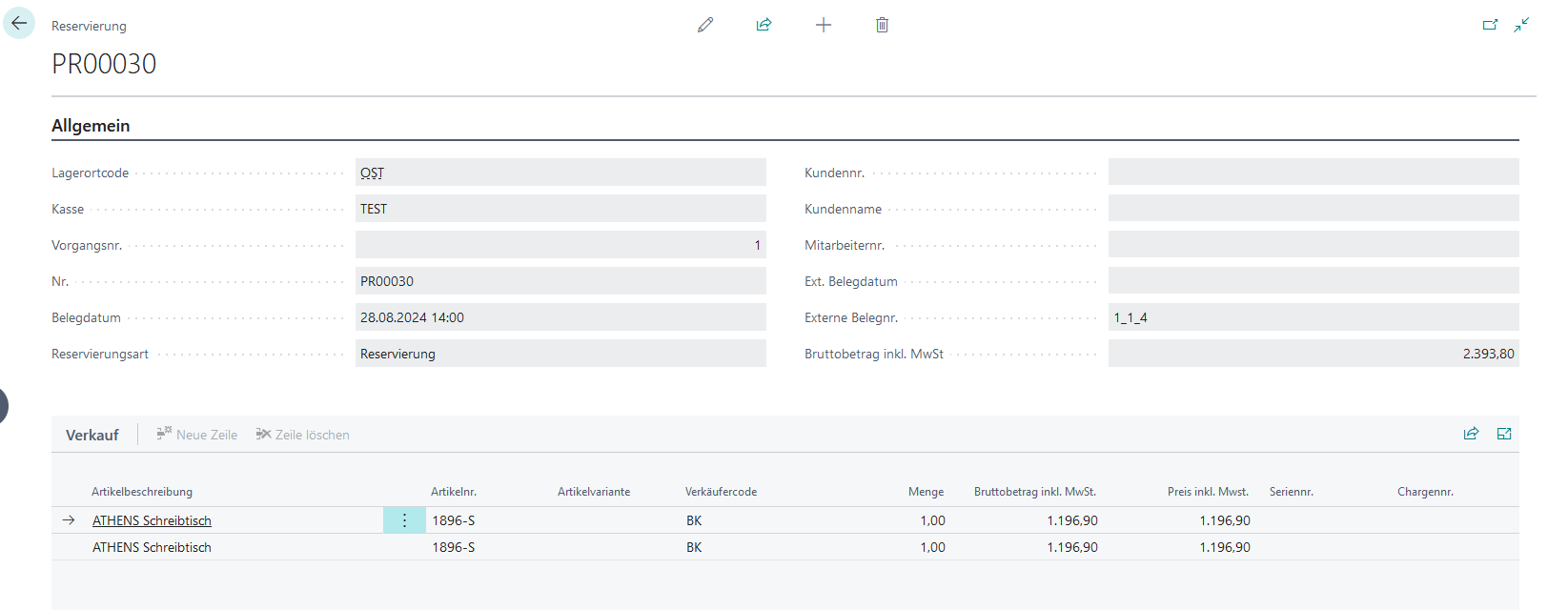Click Neue Zeile in Verkauf toolbar

tap(197, 435)
